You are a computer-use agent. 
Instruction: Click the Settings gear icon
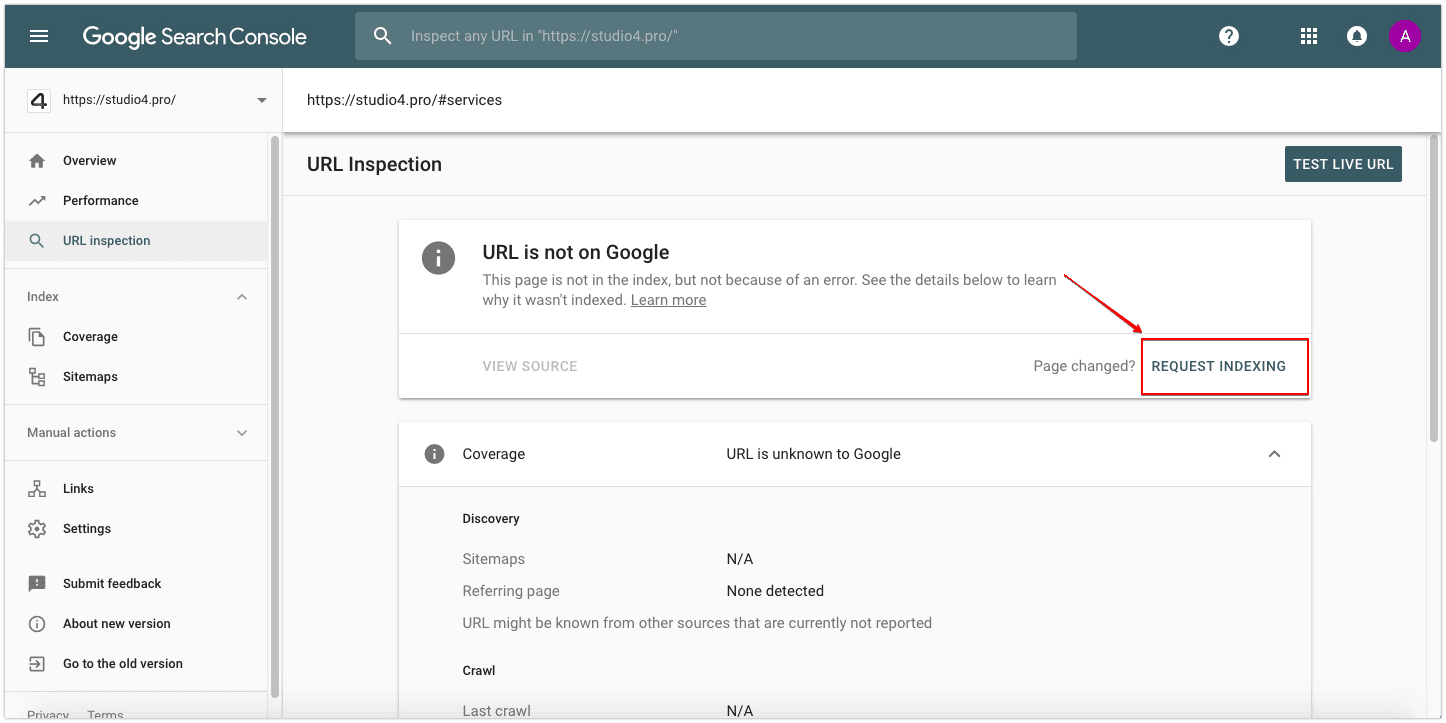point(37,529)
